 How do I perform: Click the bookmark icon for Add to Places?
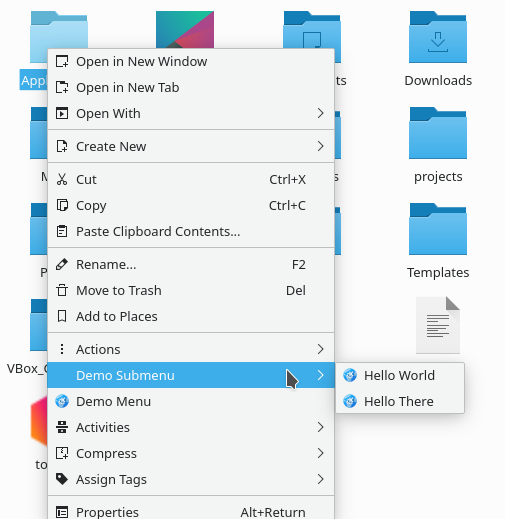62,316
